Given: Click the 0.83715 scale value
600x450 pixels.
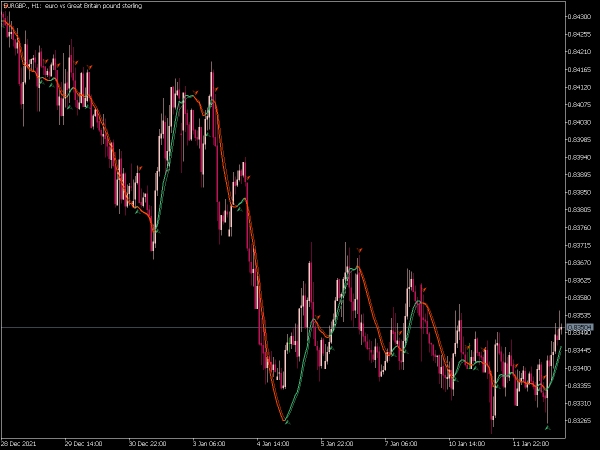Looking at the screenshot, I should [579, 245].
